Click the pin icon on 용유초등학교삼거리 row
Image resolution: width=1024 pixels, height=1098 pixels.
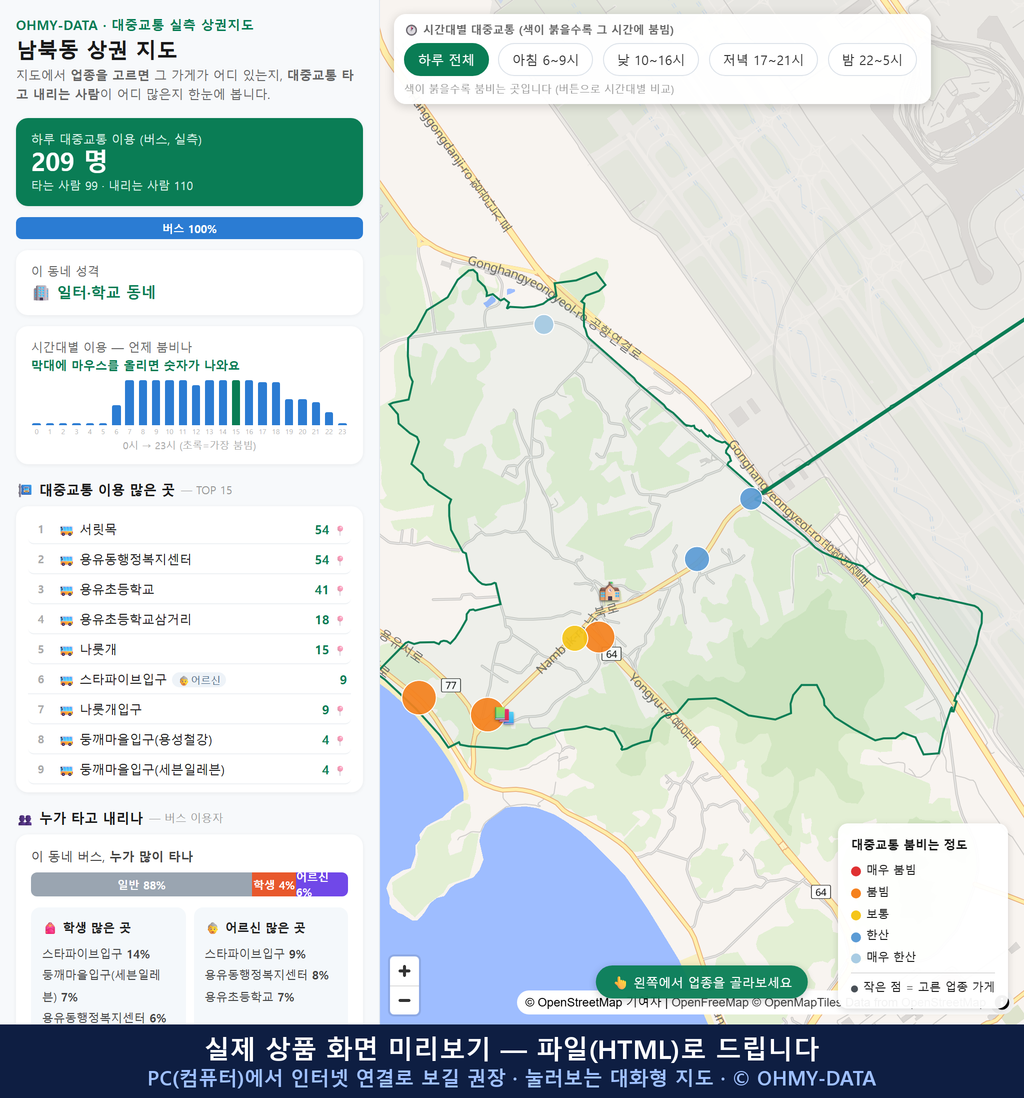(x=340, y=620)
